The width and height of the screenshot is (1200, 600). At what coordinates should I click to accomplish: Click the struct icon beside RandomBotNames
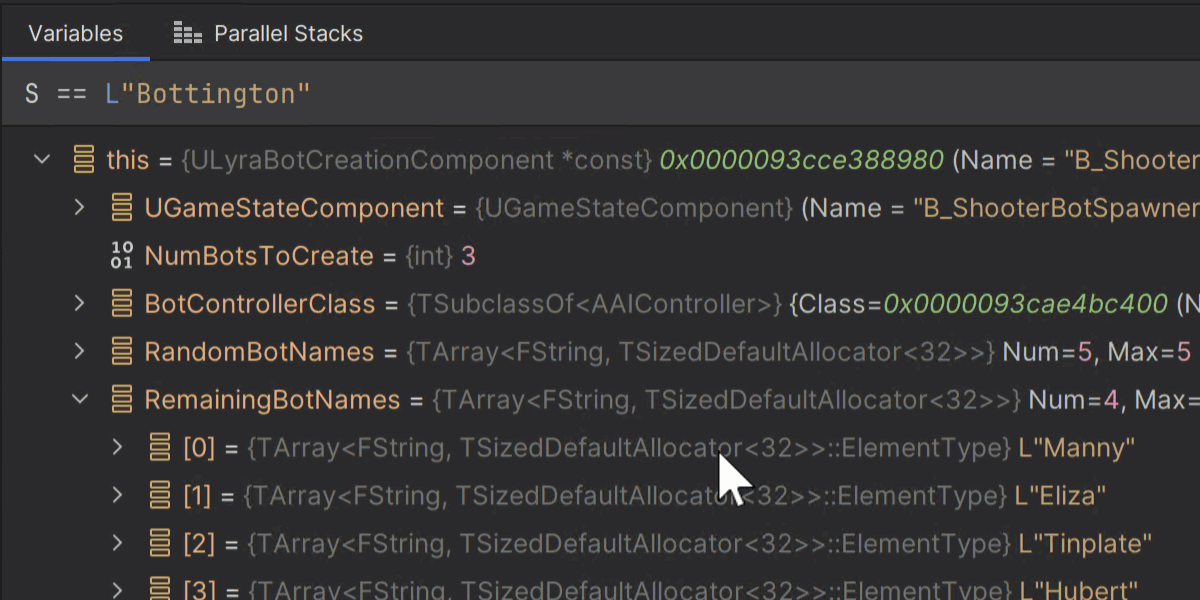click(122, 351)
